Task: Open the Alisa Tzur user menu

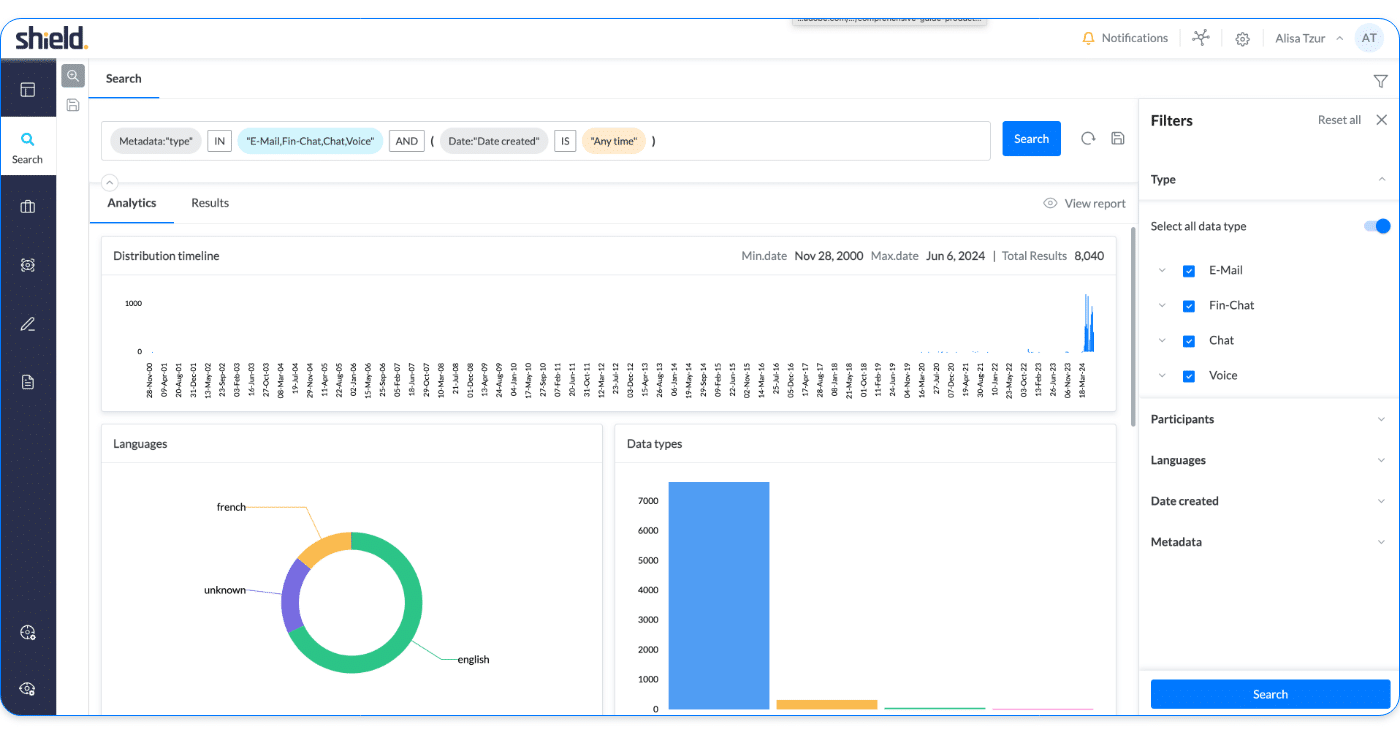Action: pyautogui.click(x=1309, y=38)
